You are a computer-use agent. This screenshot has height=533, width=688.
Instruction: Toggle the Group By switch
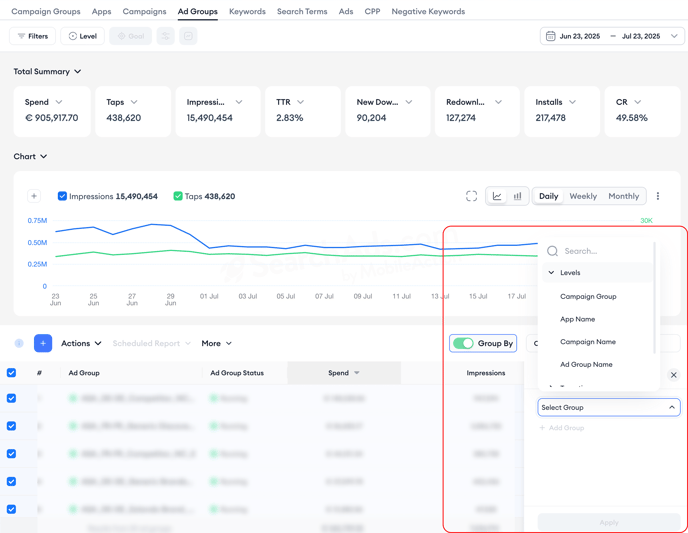(463, 343)
